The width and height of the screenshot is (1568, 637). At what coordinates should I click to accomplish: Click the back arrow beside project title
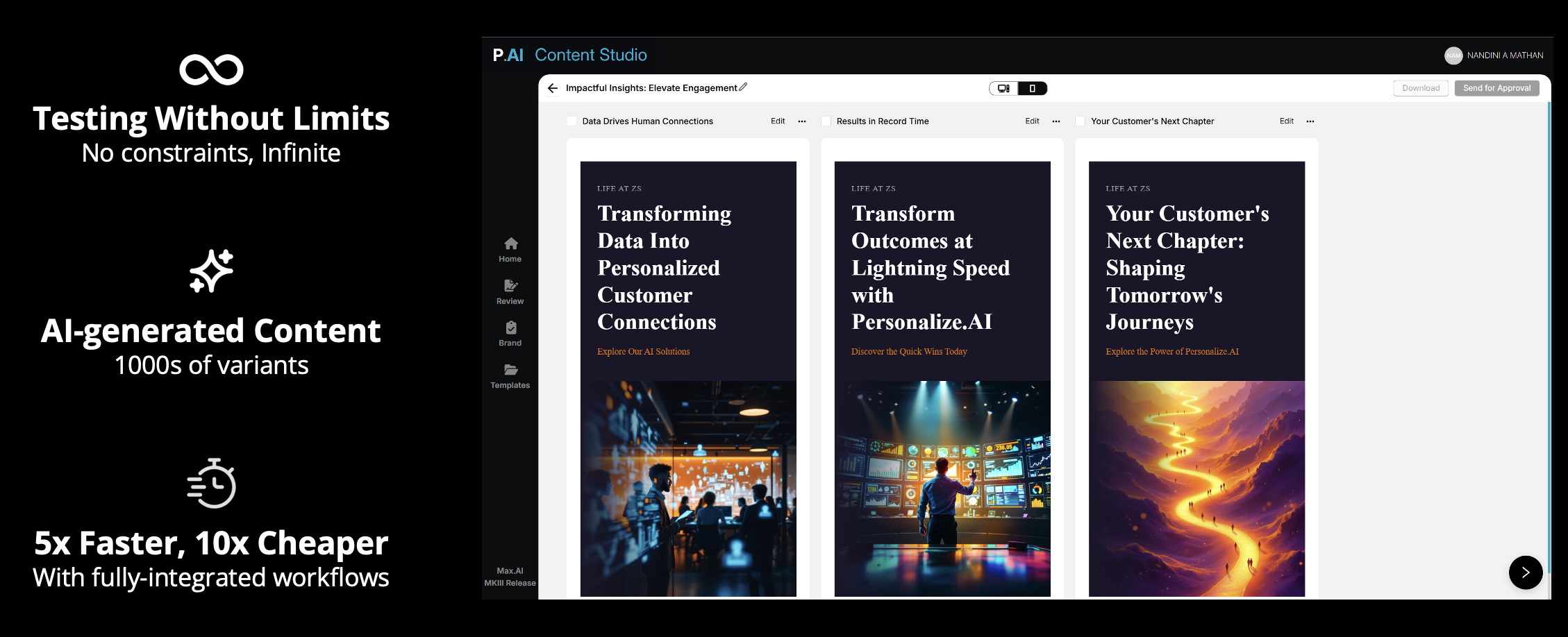pyautogui.click(x=553, y=88)
